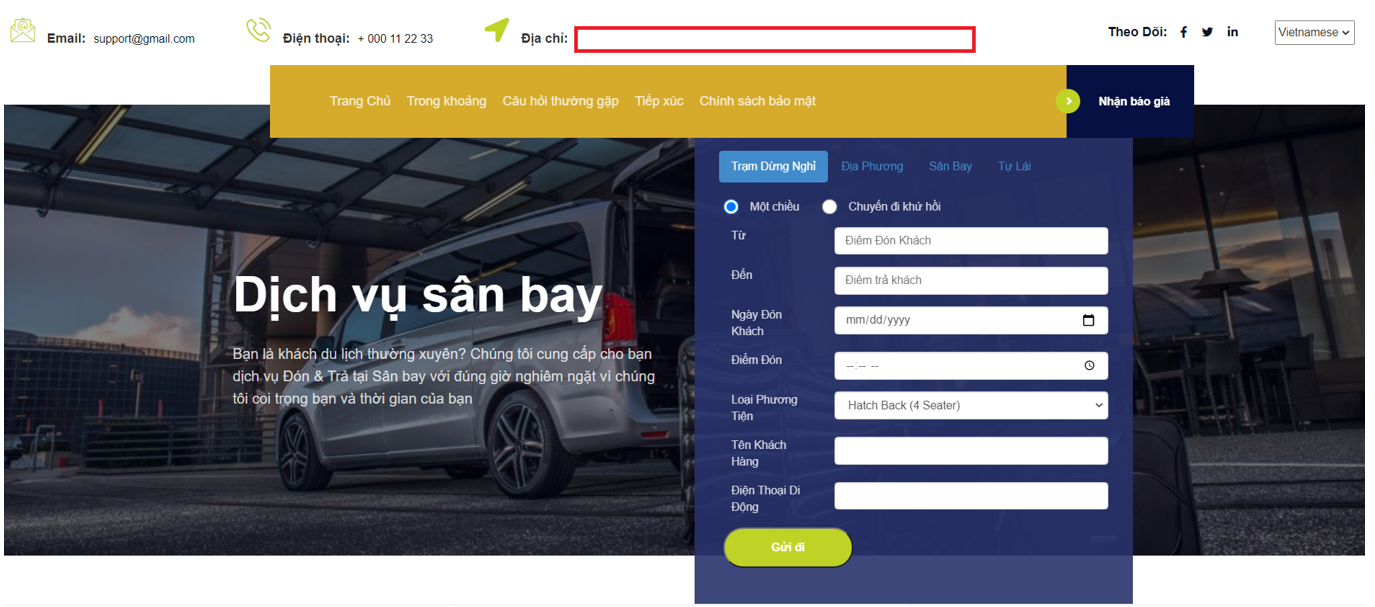Screen dimensions: 1375x607
Task: Click the calendar icon in date field
Action: pyautogui.click(x=1088, y=320)
